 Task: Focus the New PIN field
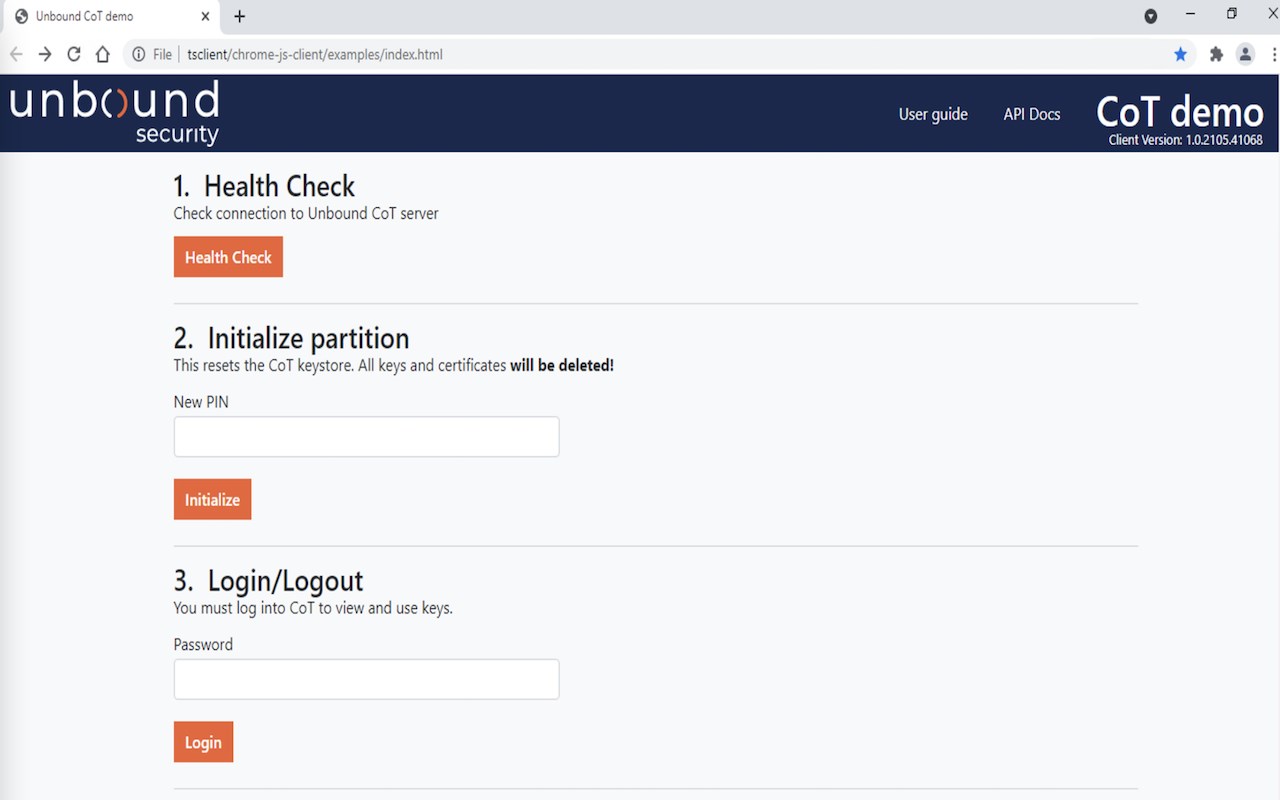click(366, 437)
